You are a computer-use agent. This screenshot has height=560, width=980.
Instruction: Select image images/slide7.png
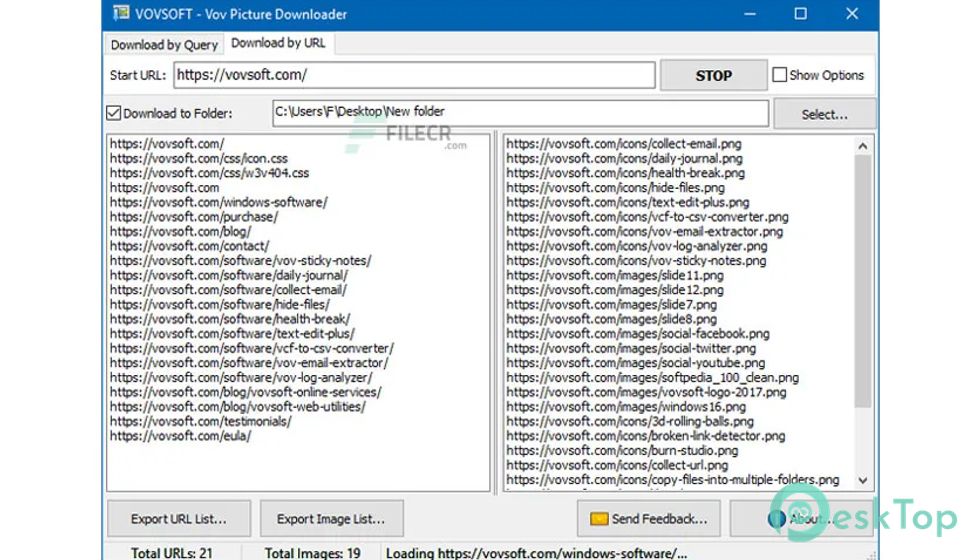tap(612, 304)
